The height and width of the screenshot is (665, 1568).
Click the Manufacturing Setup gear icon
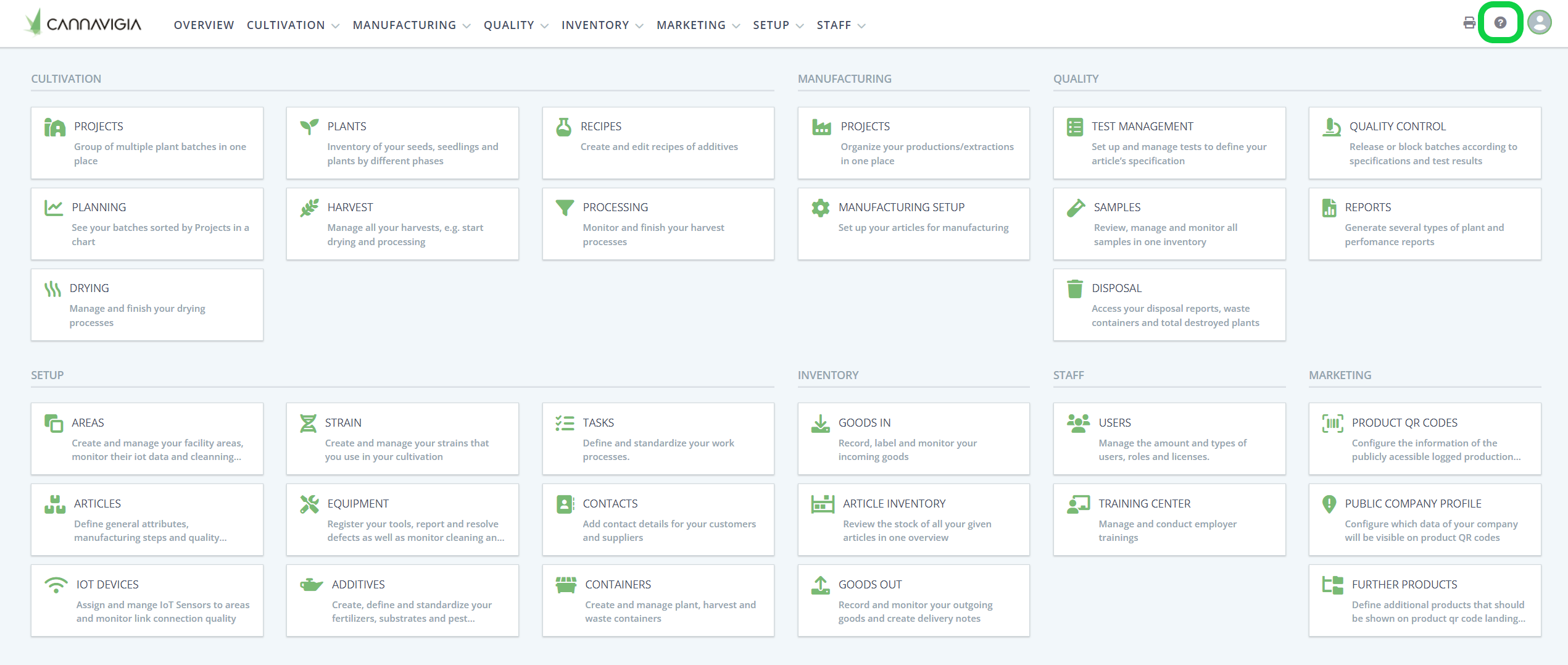(x=820, y=208)
